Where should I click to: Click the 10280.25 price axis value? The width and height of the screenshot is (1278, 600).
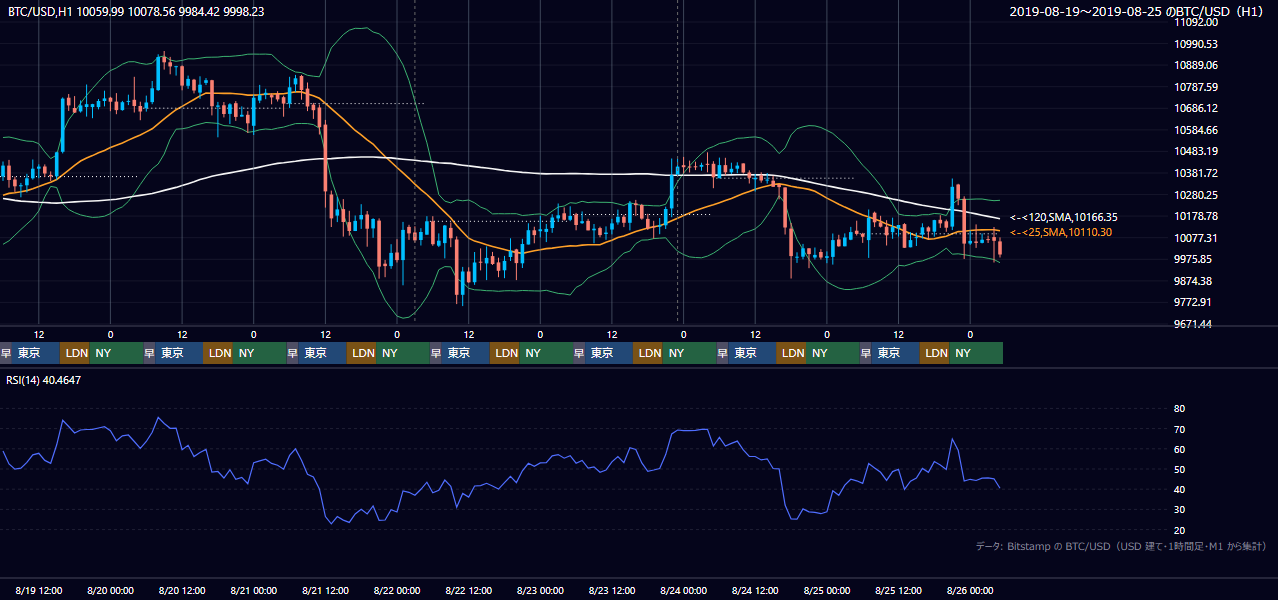pos(1196,195)
